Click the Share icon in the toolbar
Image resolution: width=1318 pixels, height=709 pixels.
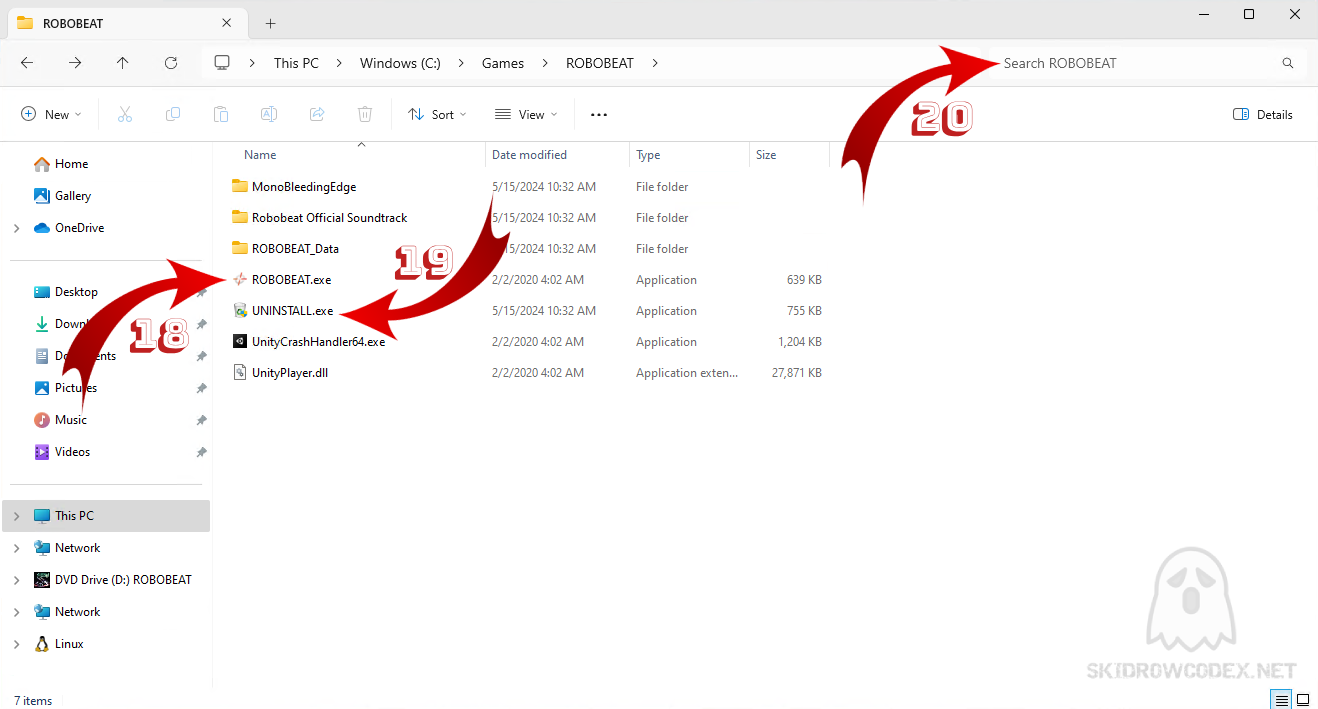[x=317, y=115]
